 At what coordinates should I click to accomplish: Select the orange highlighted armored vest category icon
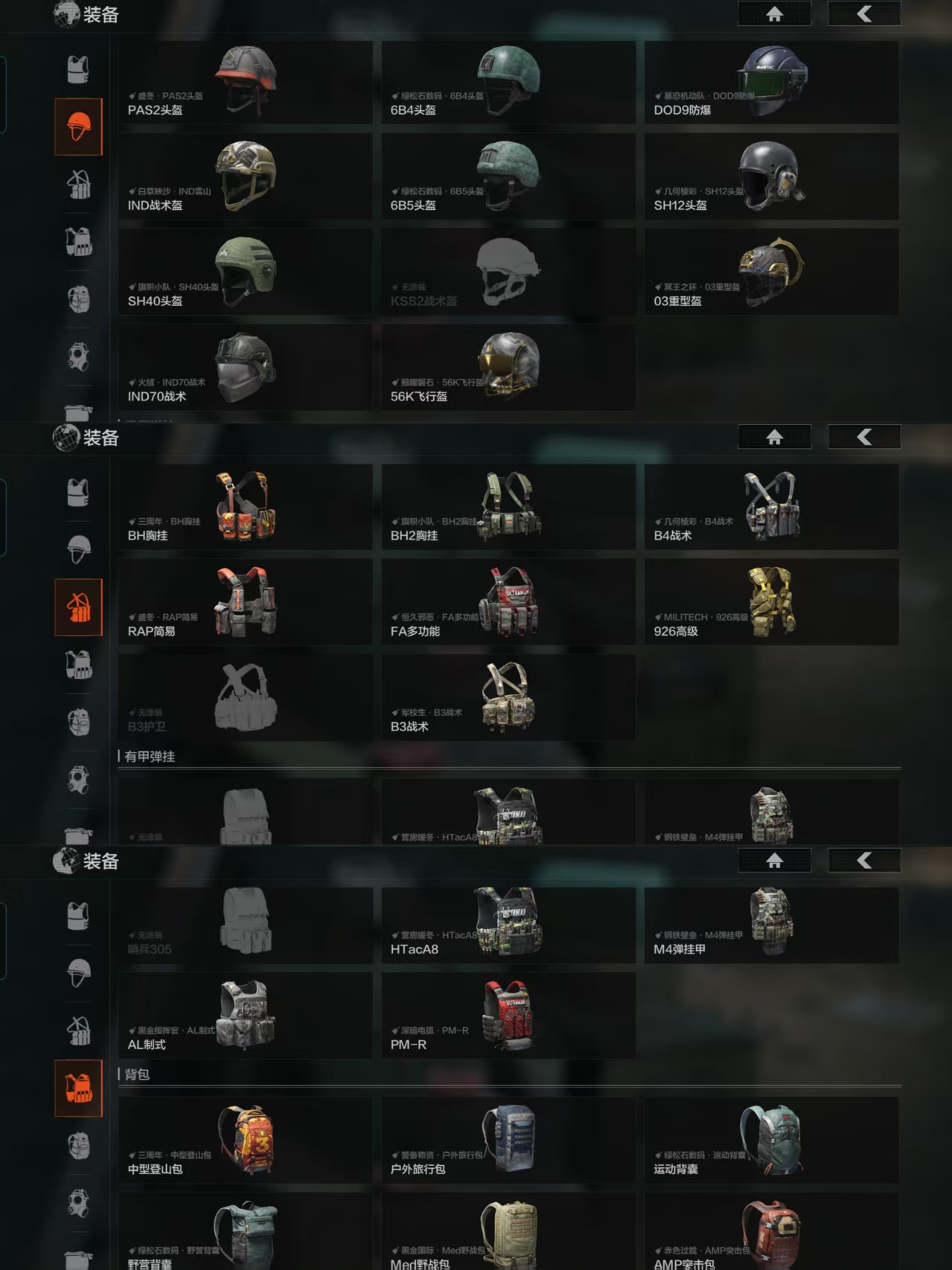pyautogui.click(x=78, y=1088)
